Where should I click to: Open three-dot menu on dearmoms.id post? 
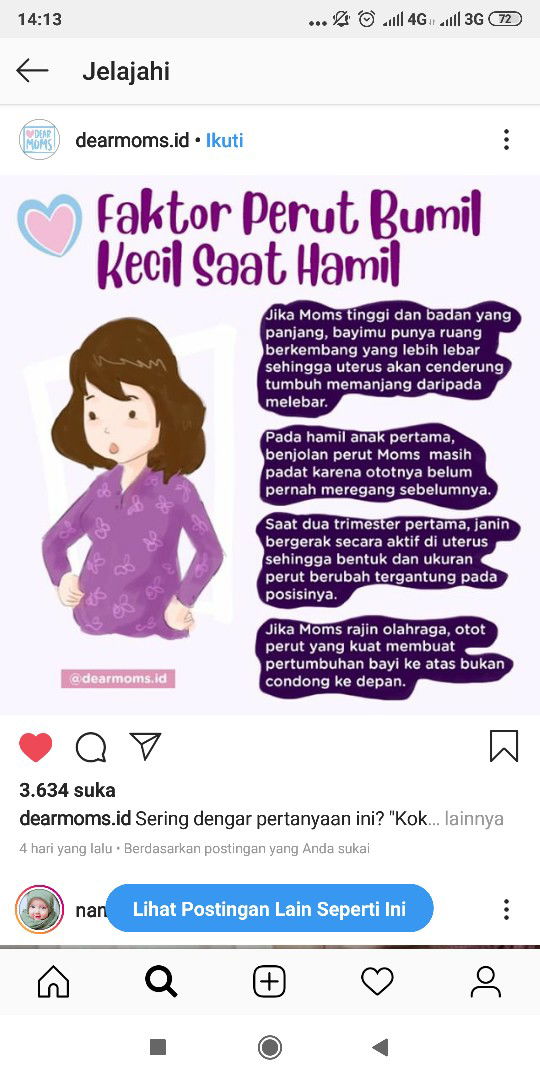click(506, 140)
